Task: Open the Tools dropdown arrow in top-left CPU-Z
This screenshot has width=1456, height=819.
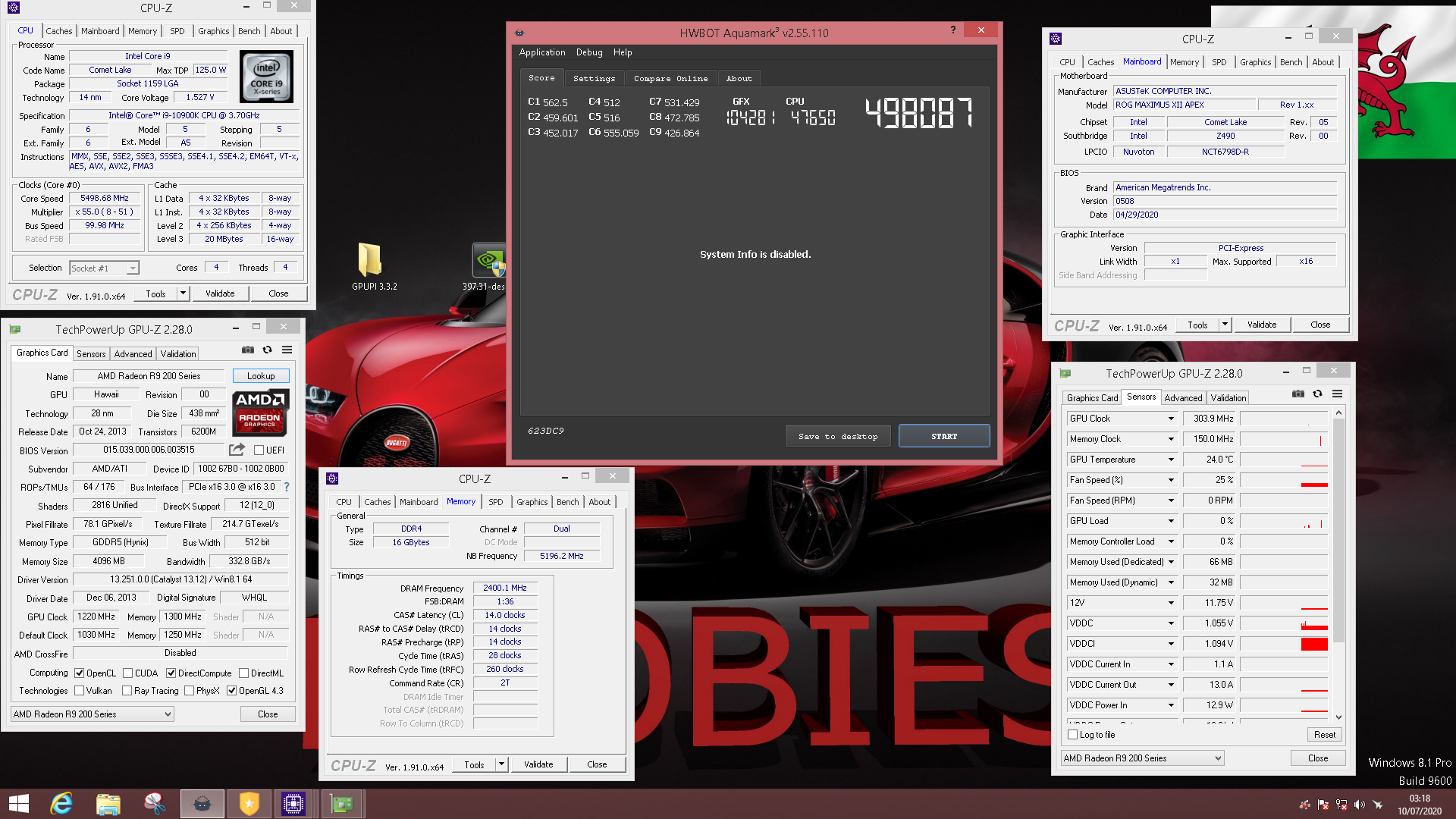Action: coord(183,293)
